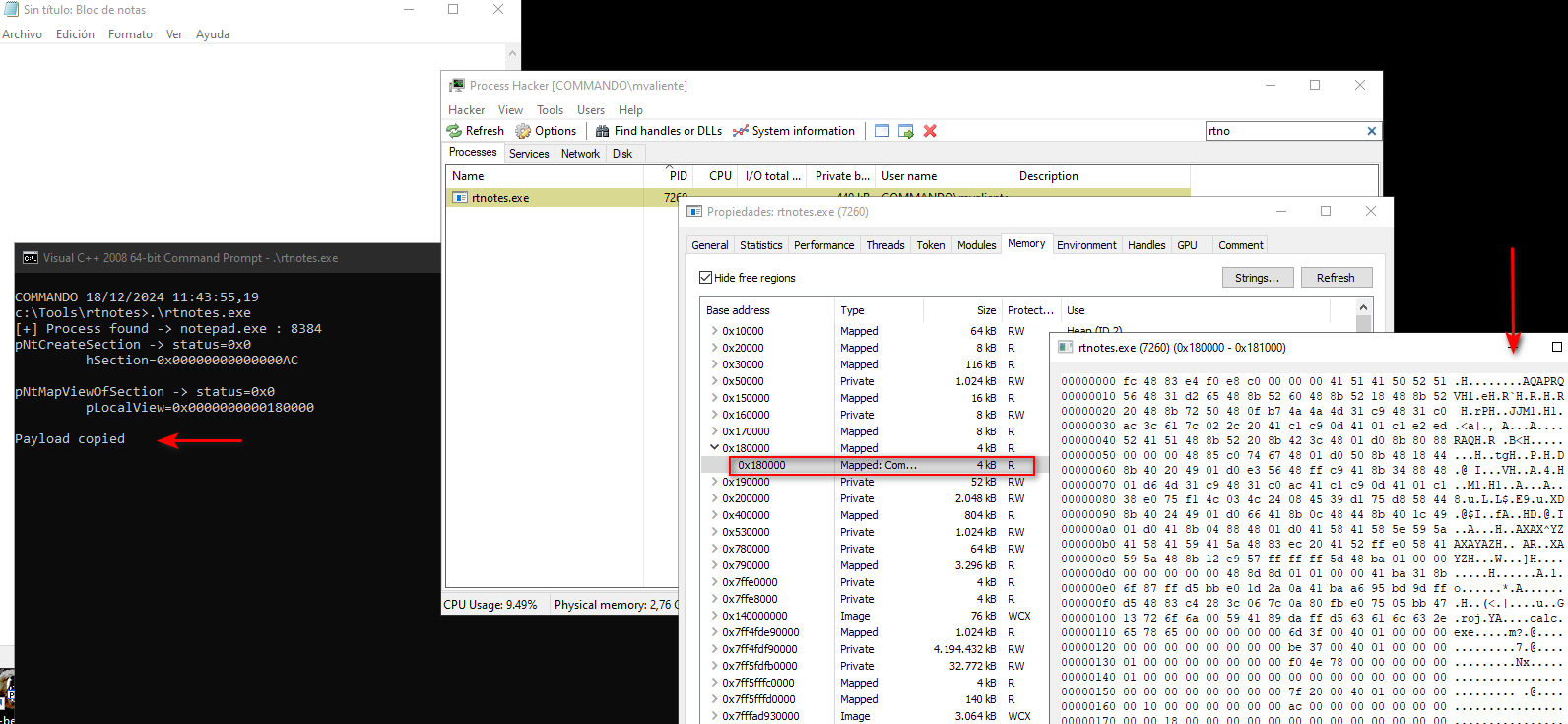Open the Ayuda menu in Bloc de notas
1568x724 pixels.
pos(213,34)
